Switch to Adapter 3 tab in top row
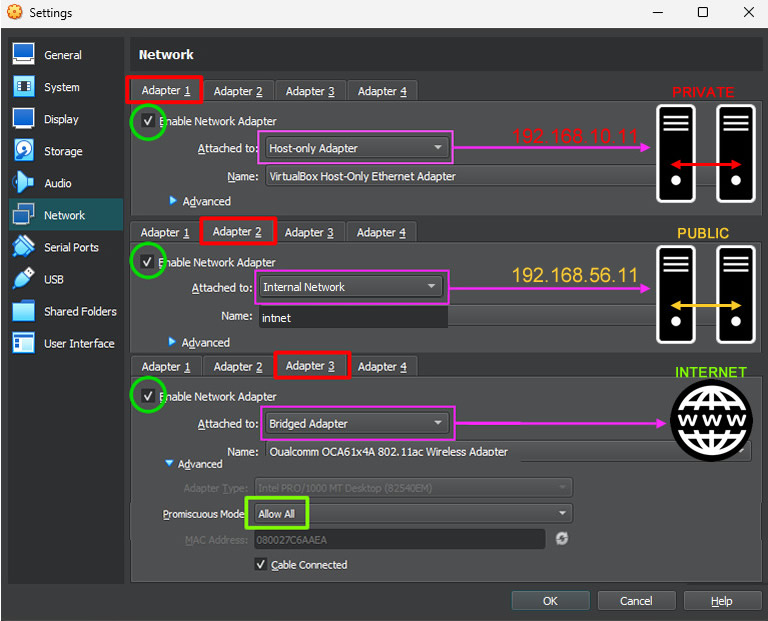 [x=310, y=91]
